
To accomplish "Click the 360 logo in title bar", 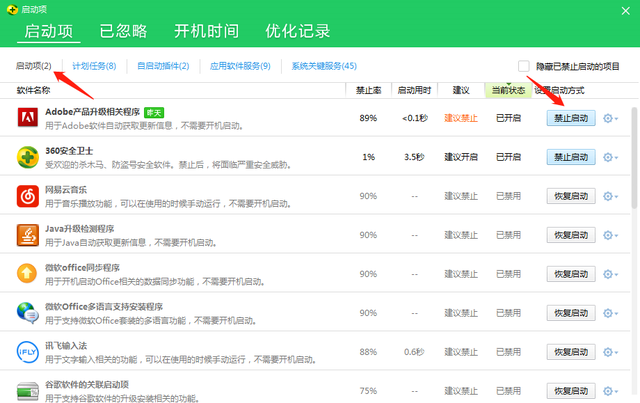I will coord(12,9).
